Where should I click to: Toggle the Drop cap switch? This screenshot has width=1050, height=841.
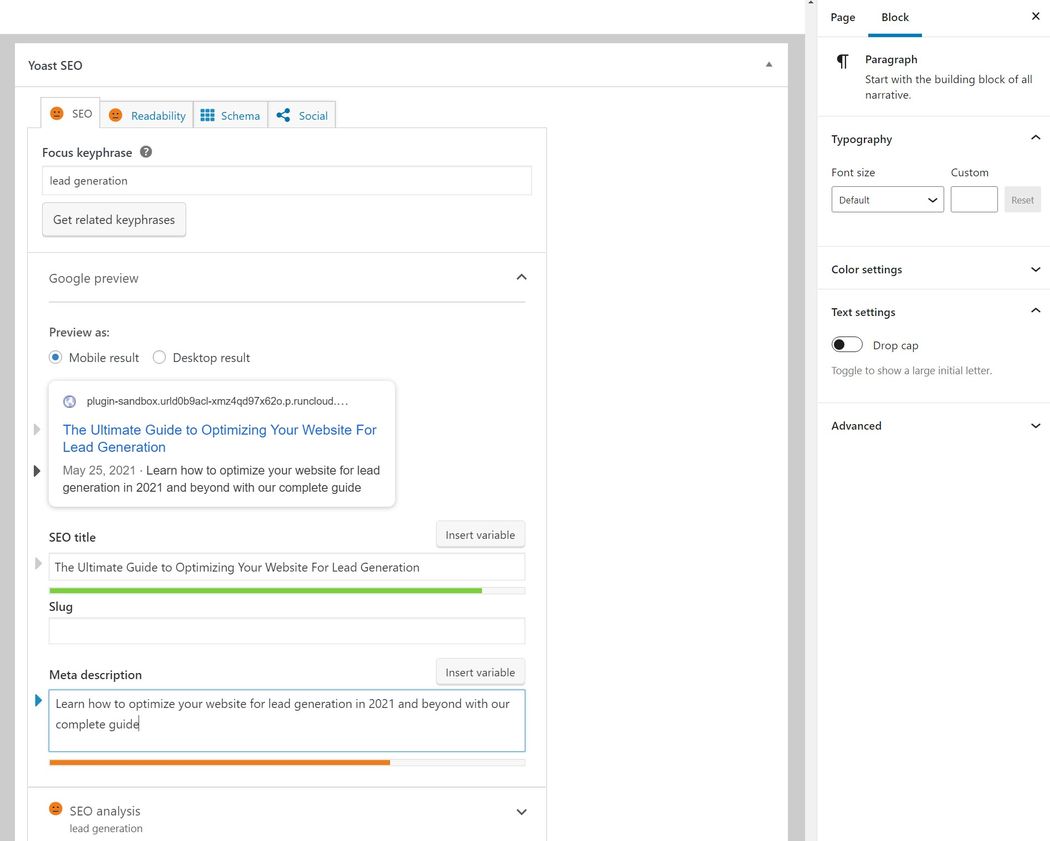847,344
